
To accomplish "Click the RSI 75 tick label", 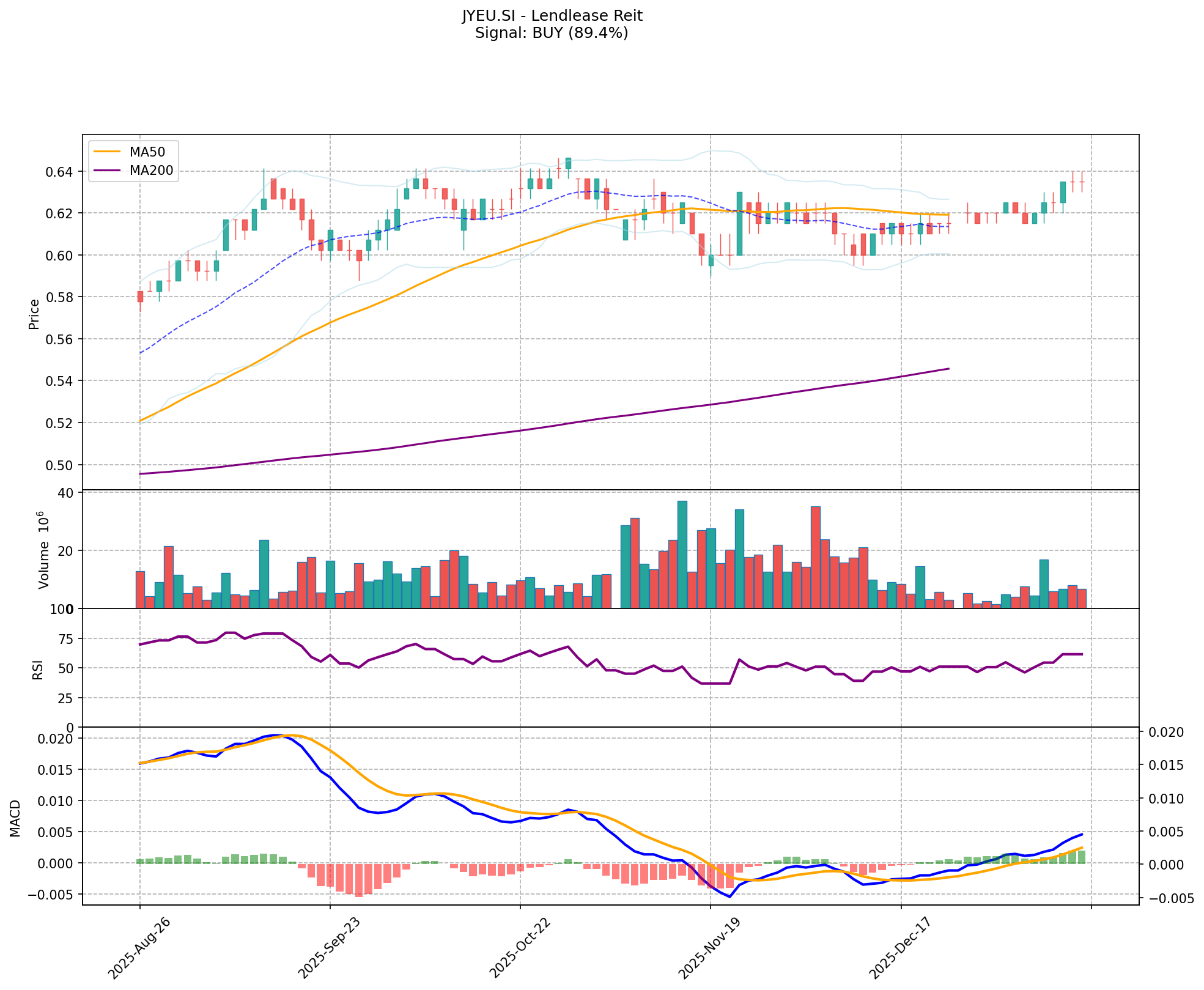I will click(65, 640).
